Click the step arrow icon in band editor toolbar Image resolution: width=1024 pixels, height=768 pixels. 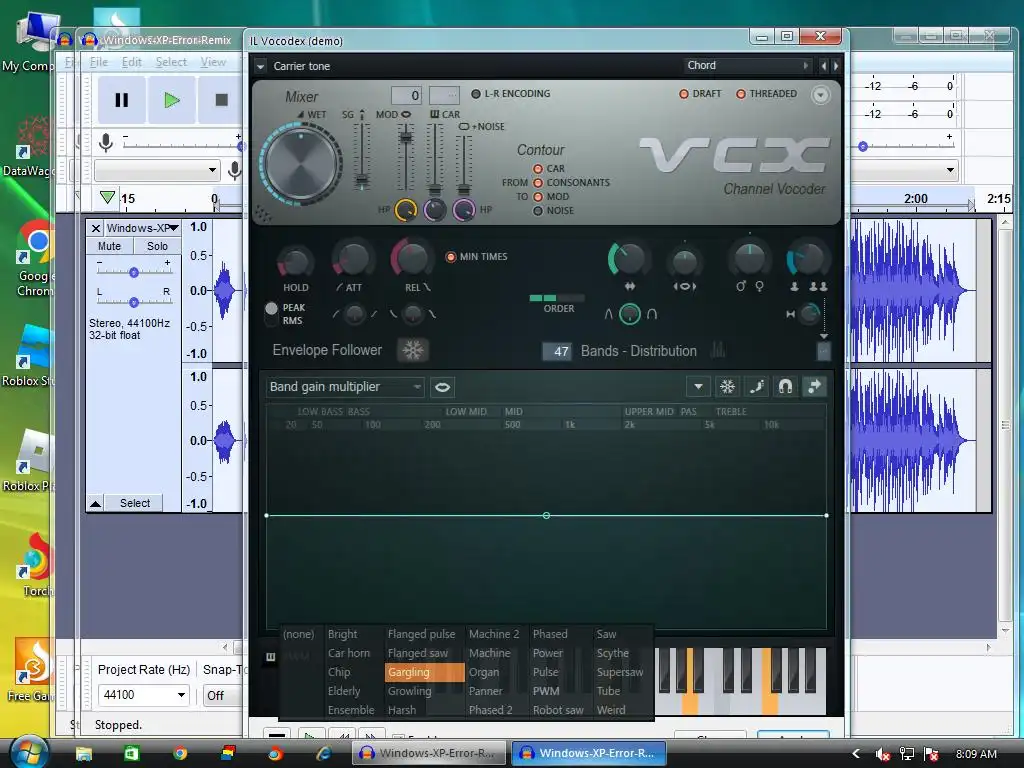[x=814, y=387]
